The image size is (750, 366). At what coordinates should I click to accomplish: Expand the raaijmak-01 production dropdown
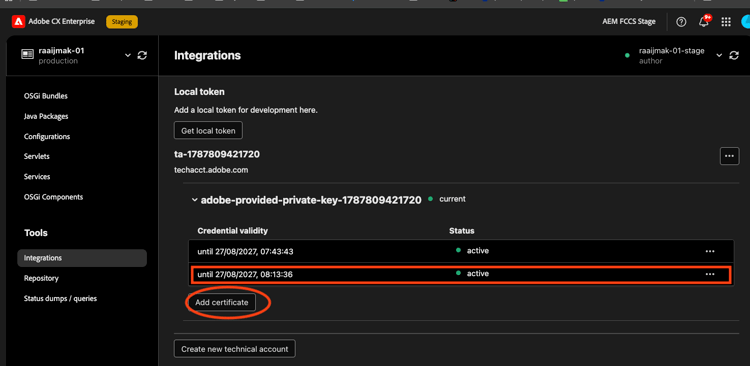[x=128, y=55]
